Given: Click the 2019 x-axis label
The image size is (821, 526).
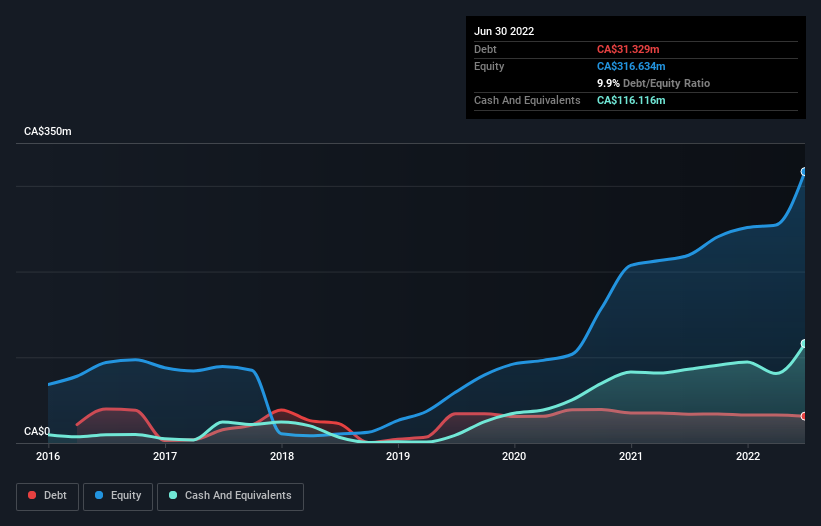Looking at the screenshot, I should [398, 456].
